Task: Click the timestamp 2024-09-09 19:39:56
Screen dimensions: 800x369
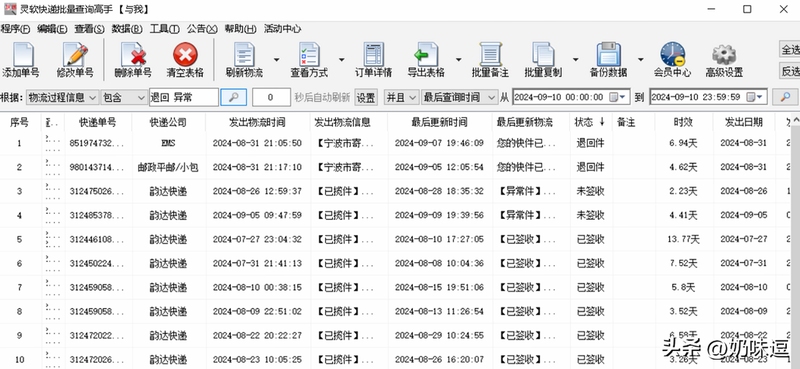Action: (x=439, y=215)
